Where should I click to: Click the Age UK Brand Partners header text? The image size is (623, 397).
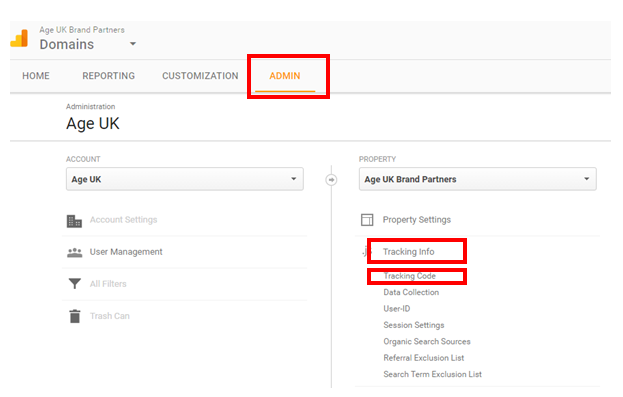pos(82,30)
